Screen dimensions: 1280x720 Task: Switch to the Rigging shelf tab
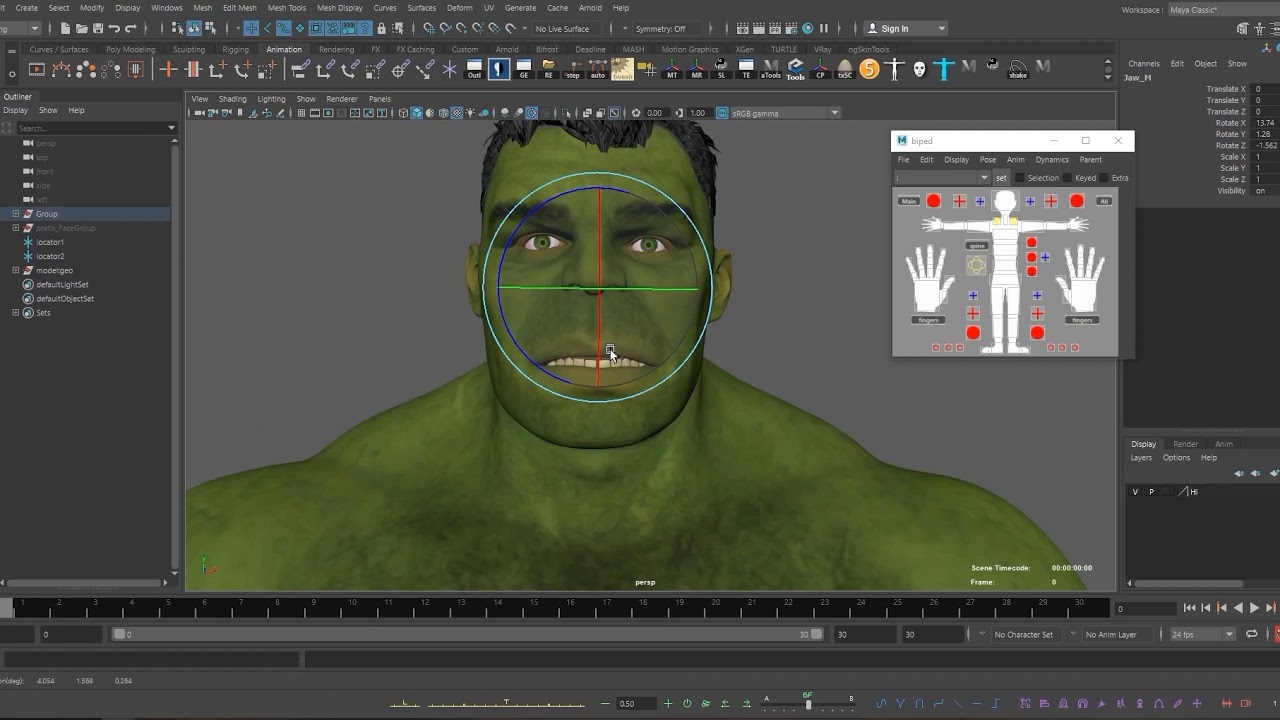[x=235, y=49]
